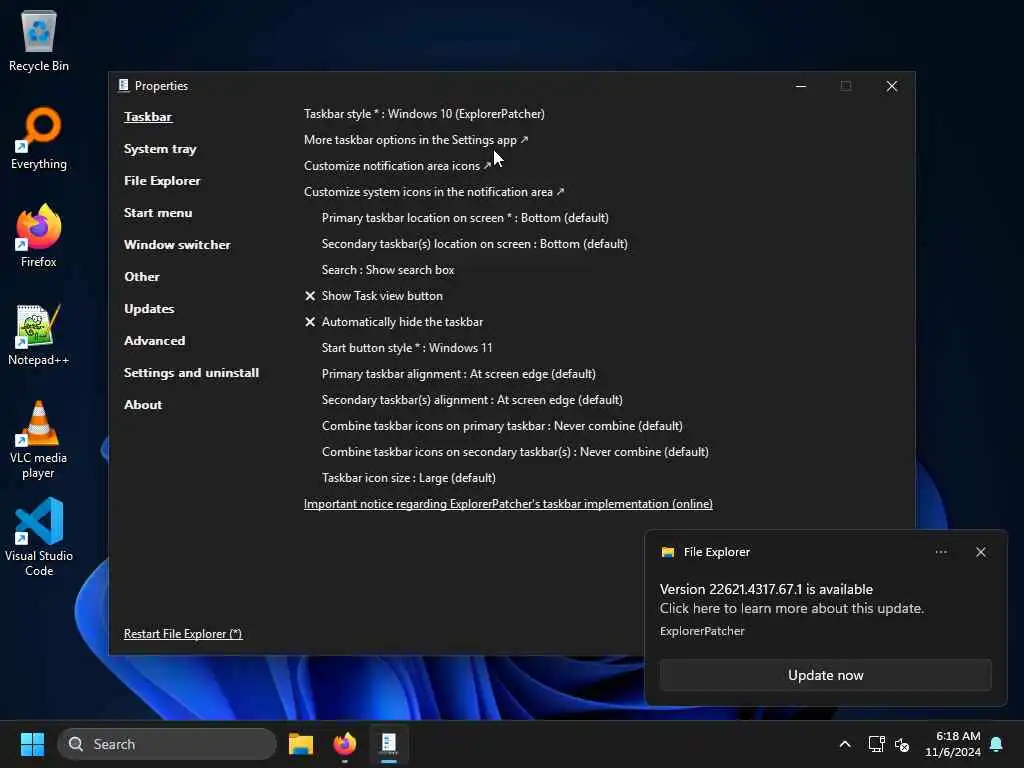The height and width of the screenshot is (768, 1024).
Task: Open the Notepad++ desktop shortcut
Action: coord(39,334)
